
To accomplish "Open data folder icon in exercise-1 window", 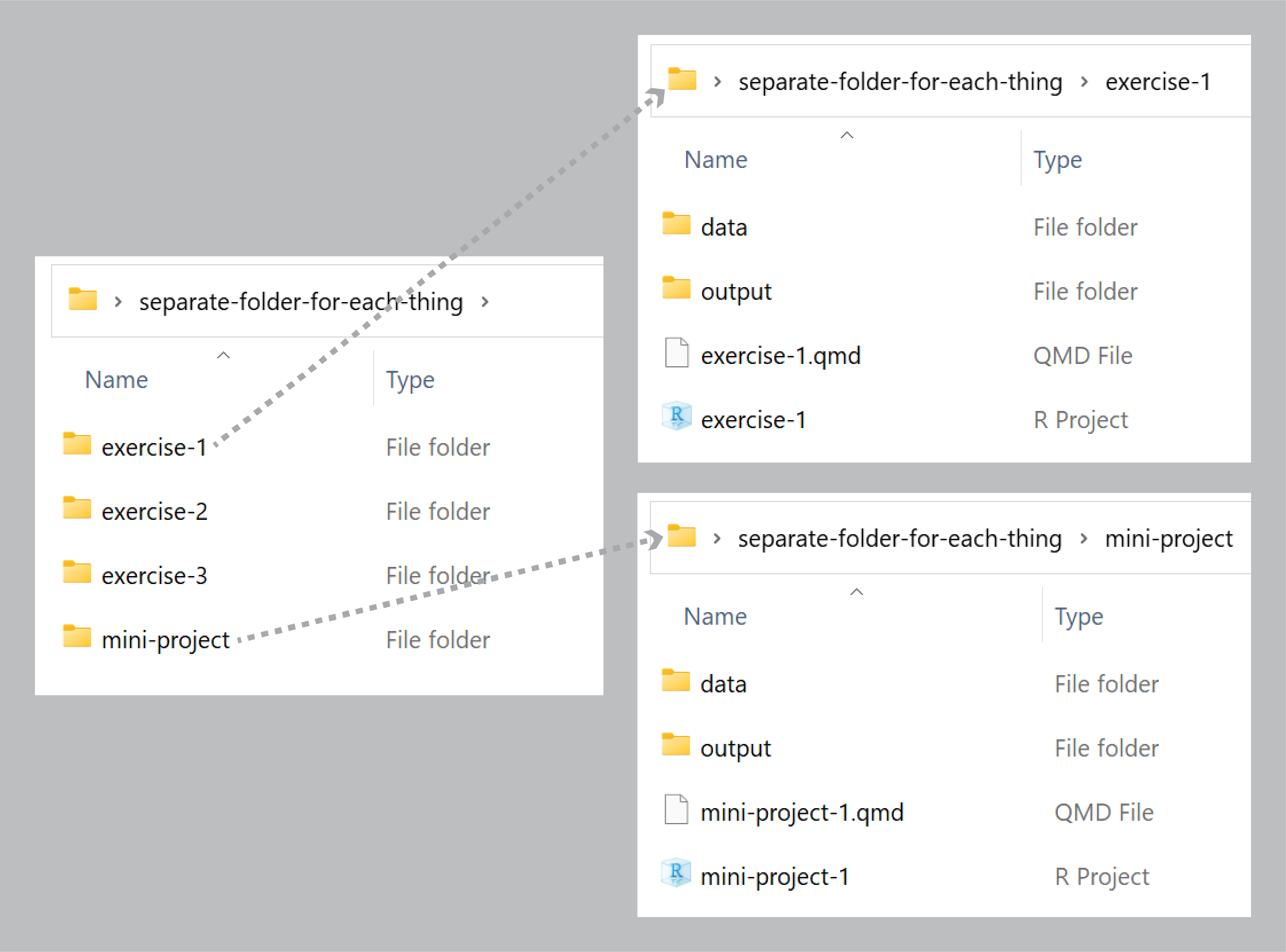I will click(x=676, y=224).
